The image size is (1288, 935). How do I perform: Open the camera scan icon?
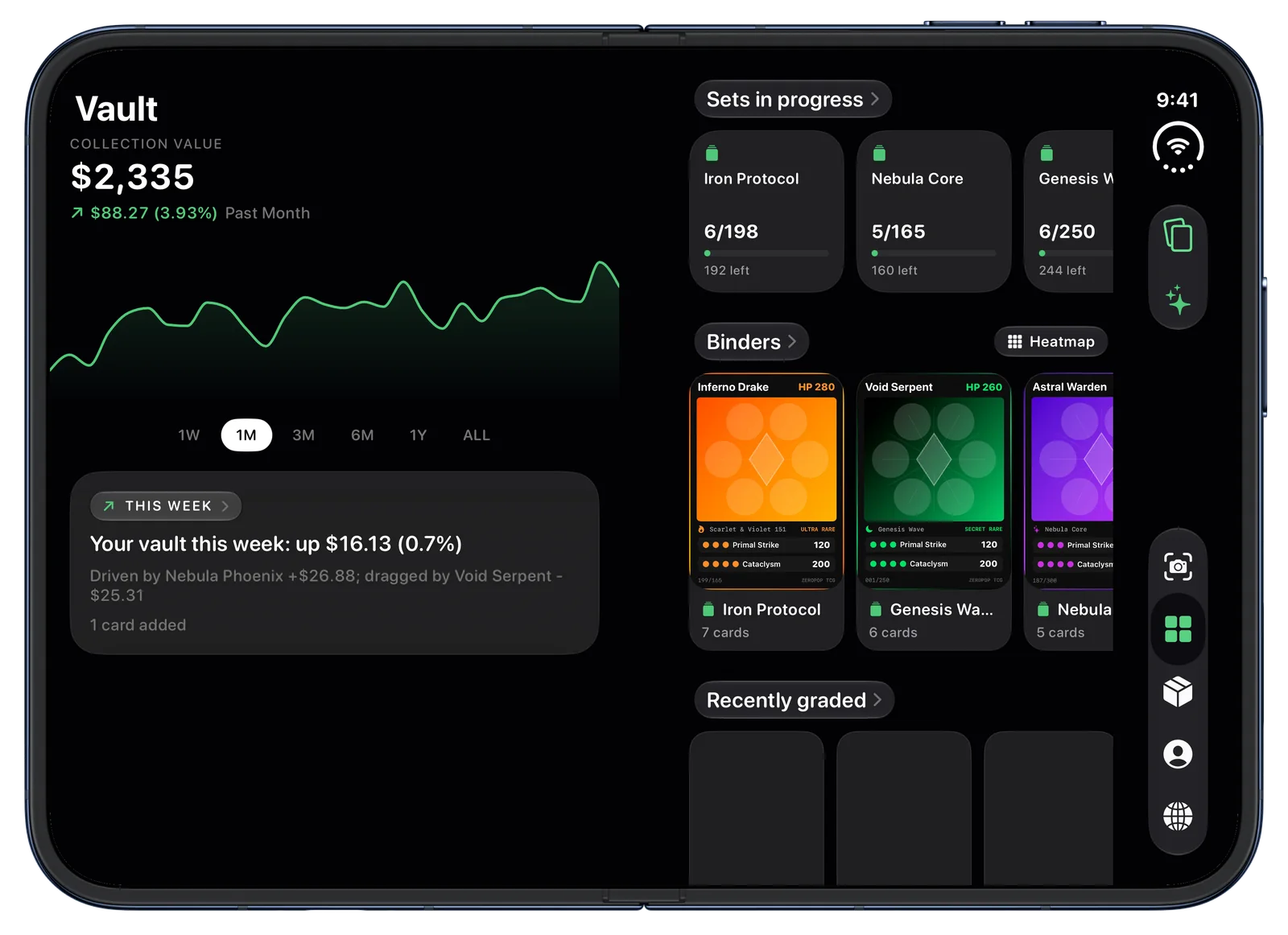click(x=1178, y=566)
